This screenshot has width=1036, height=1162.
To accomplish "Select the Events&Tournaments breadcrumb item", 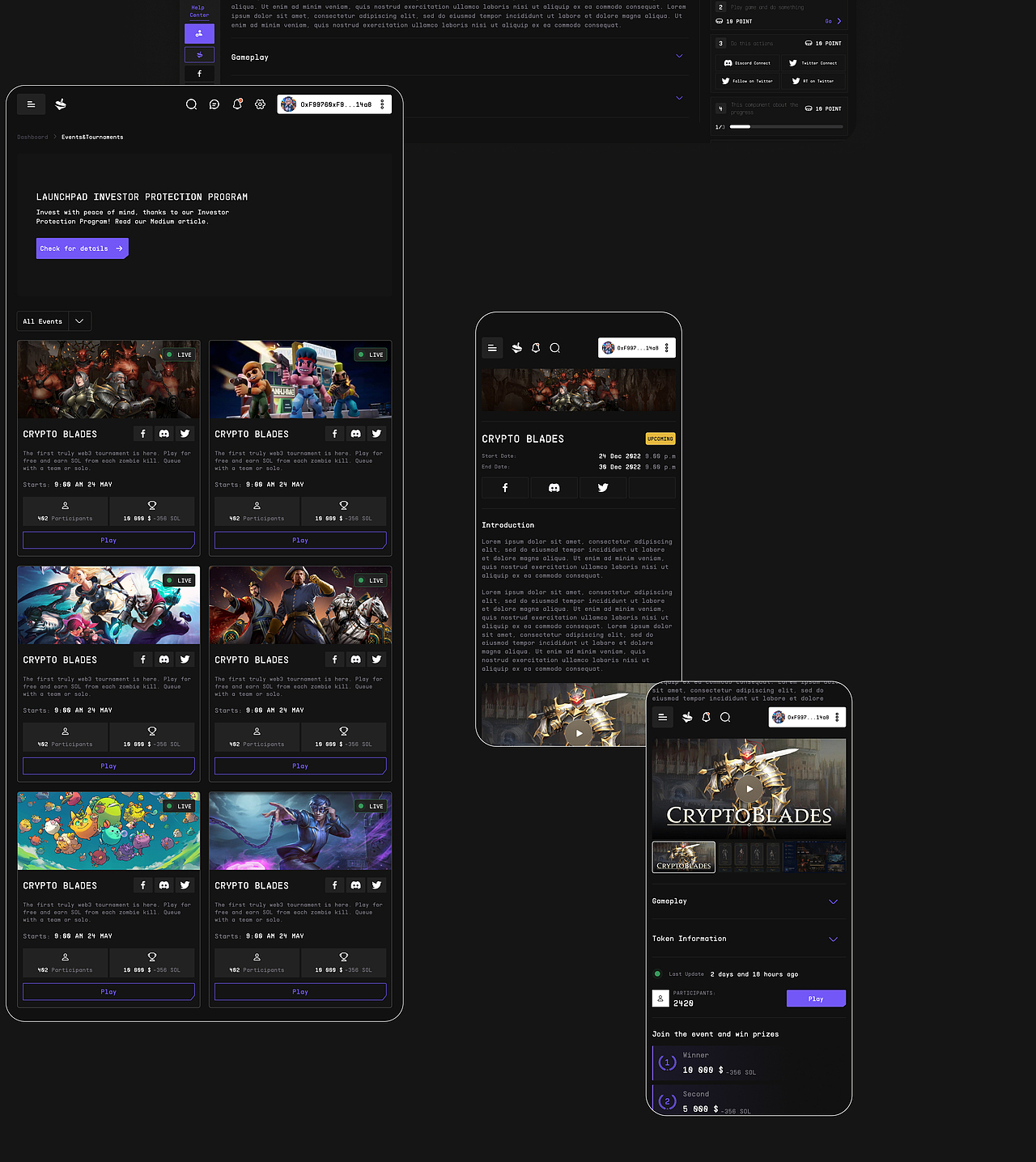I will pos(92,137).
